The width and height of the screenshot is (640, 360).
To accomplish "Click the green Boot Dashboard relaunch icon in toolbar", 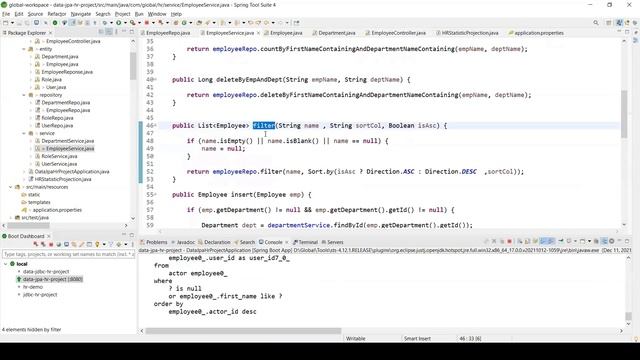I will pos(55,23).
